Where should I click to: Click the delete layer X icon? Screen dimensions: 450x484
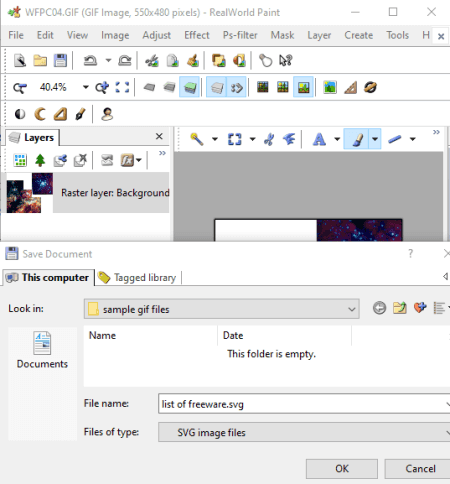pos(80,160)
